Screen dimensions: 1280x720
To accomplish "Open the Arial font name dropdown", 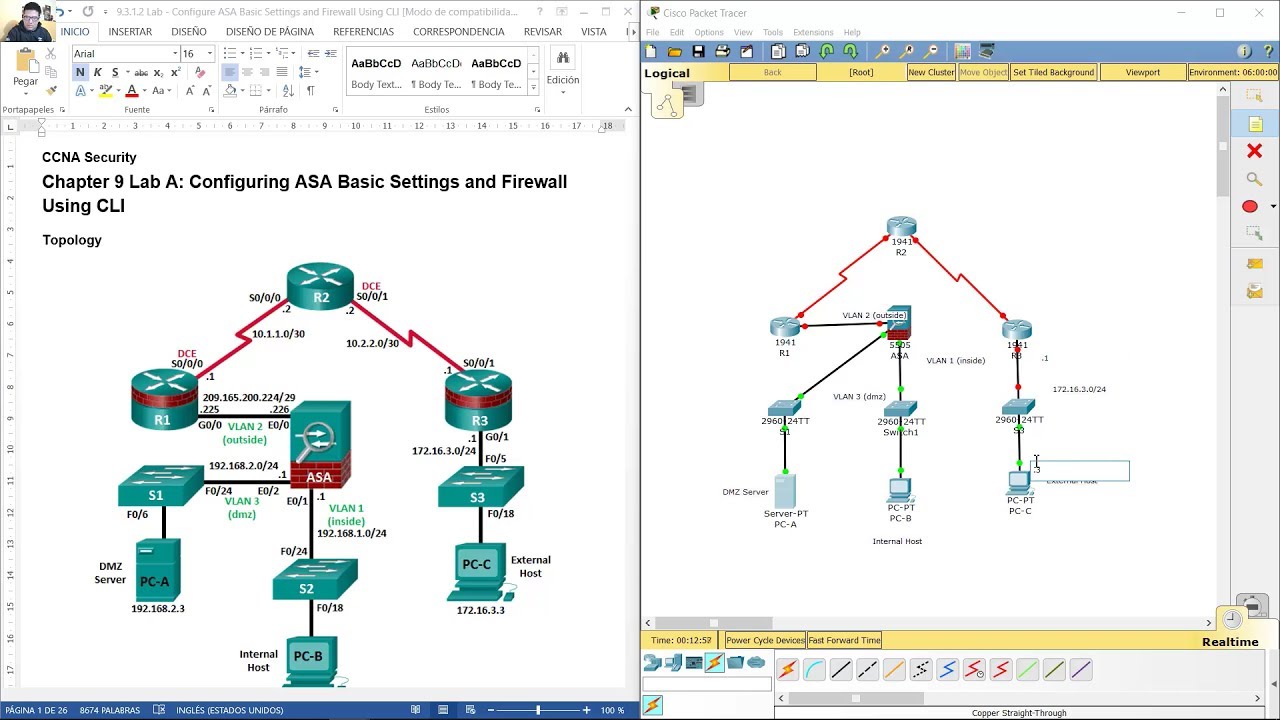I will pos(174,54).
